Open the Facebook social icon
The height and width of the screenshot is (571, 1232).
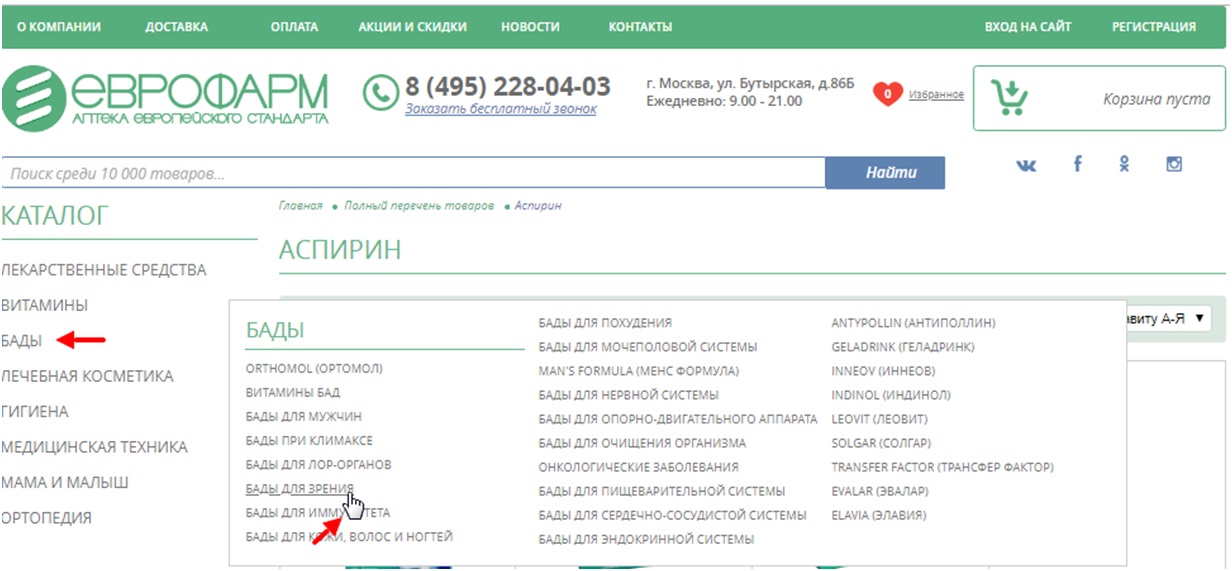click(x=1078, y=164)
